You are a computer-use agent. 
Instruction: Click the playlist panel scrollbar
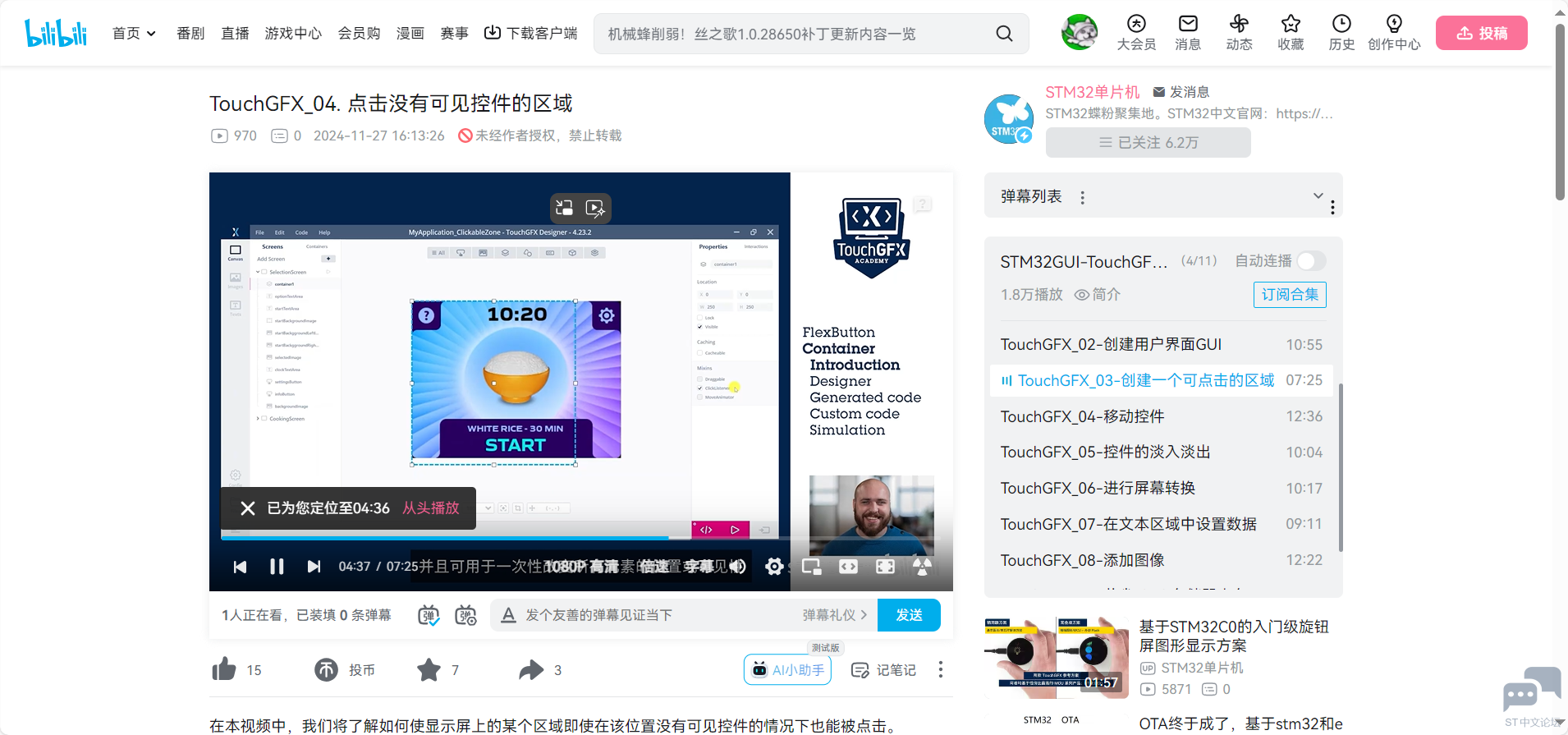click(x=1341, y=467)
